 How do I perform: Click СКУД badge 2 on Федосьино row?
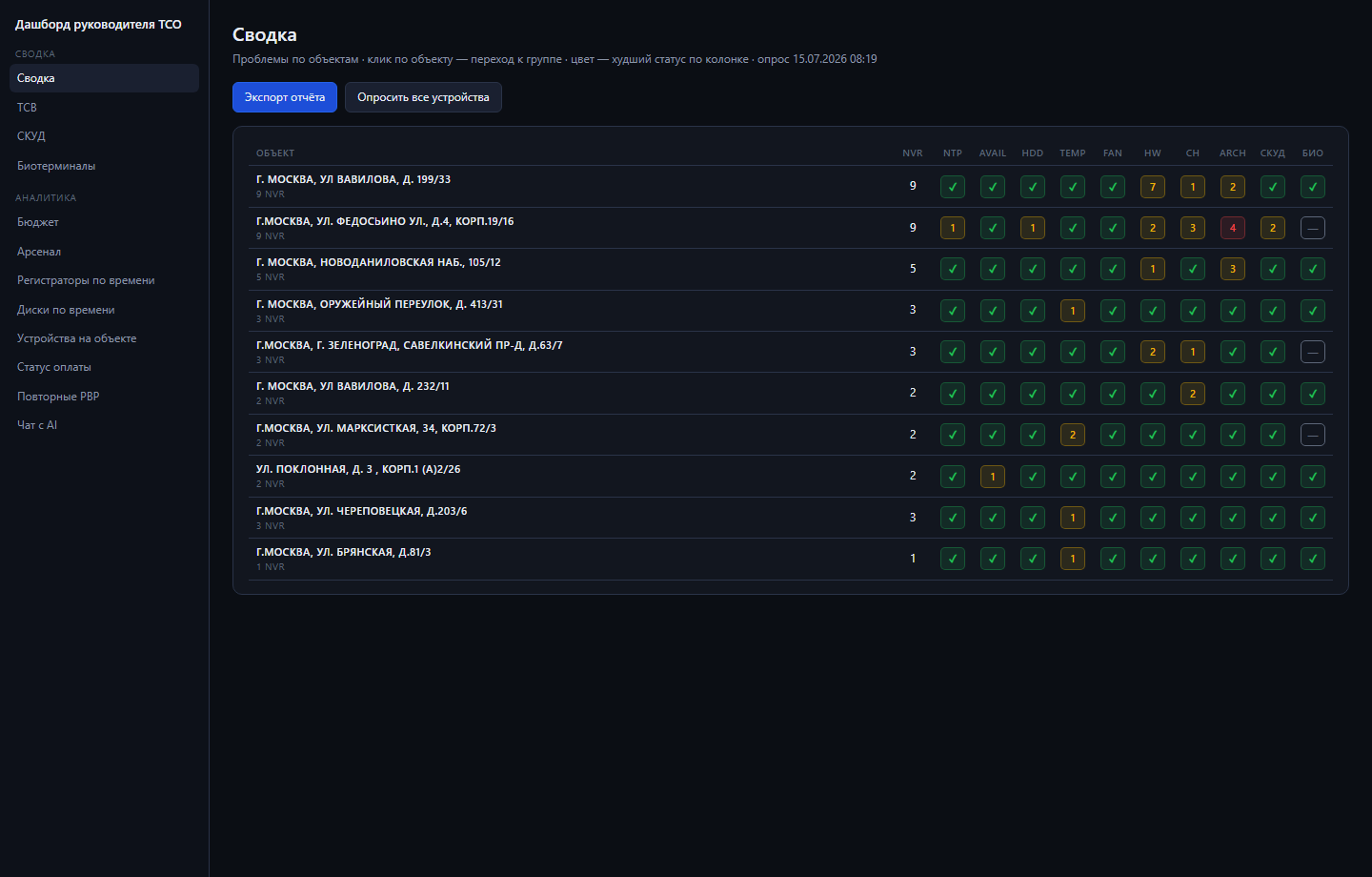[x=1272, y=228]
